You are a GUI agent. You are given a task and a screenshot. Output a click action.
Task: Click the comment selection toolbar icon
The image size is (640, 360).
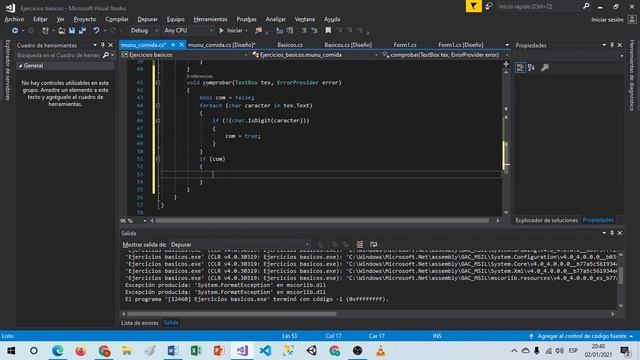coord(304,31)
